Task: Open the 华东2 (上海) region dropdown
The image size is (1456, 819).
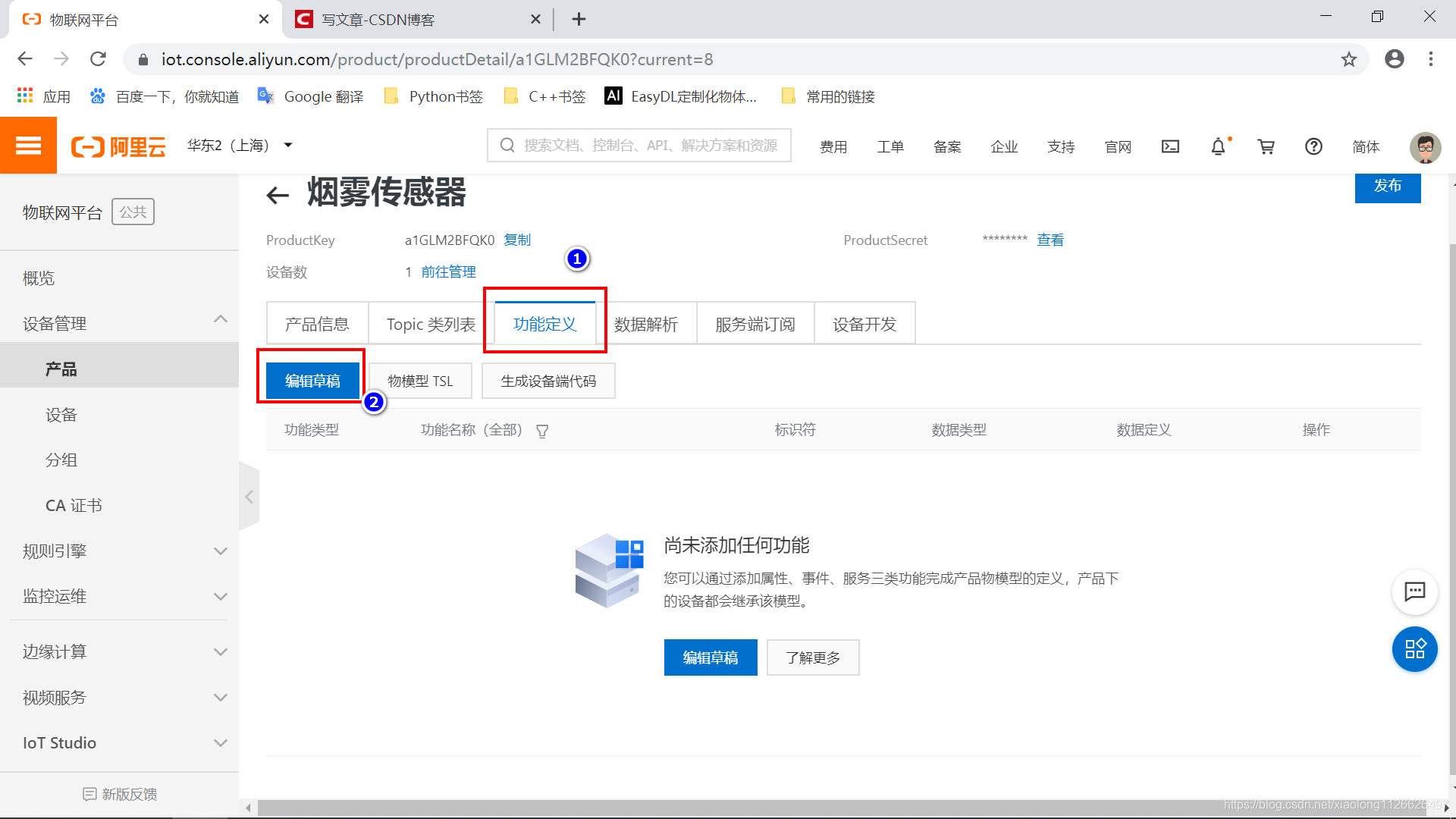Action: (240, 145)
